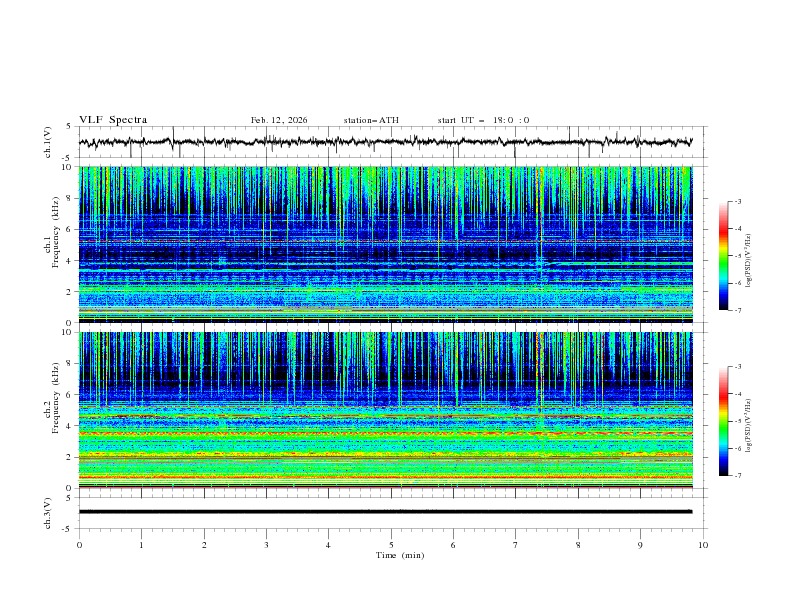Click the lower color bar label "-7"
The width and height of the screenshot is (792, 612).
pyautogui.click(x=738, y=475)
